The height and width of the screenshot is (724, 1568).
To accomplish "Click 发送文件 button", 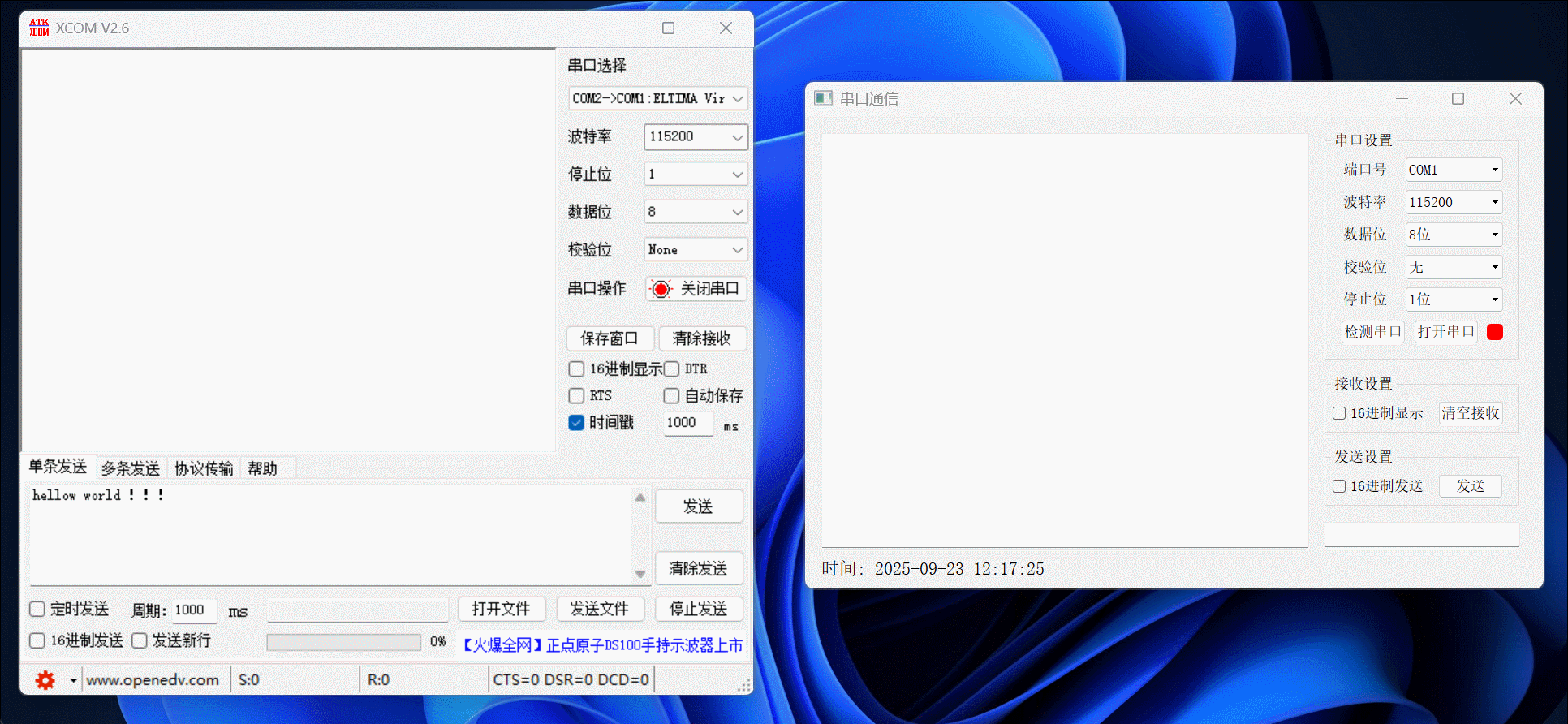I will [600, 609].
